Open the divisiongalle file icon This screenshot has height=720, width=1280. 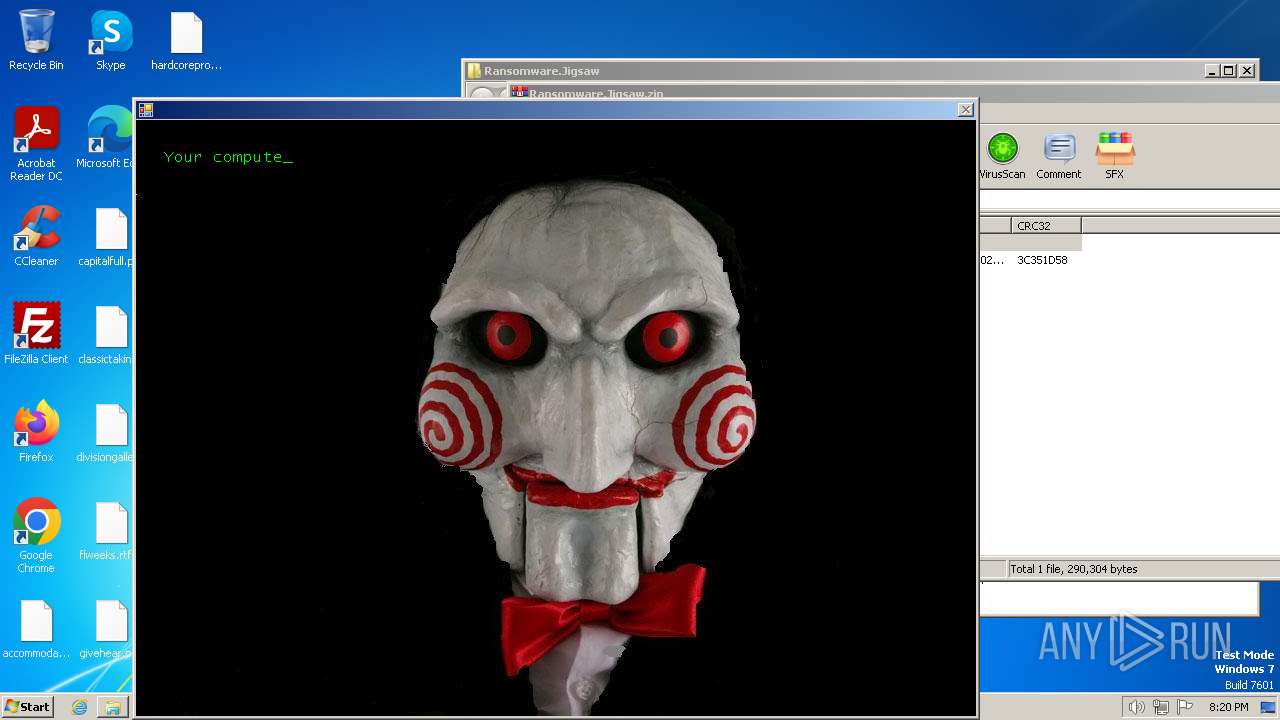(108, 431)
